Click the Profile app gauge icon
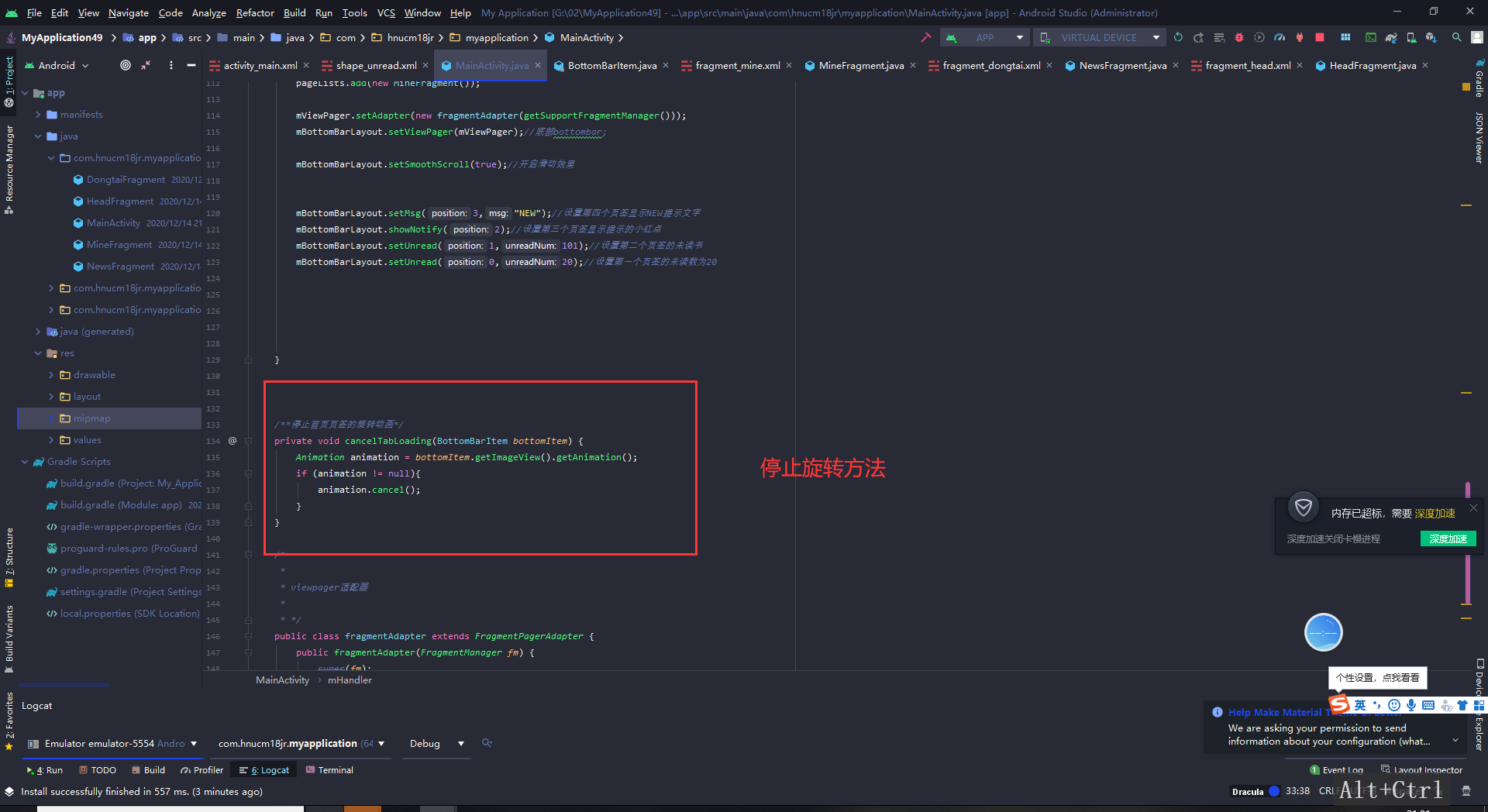This screenshot has width=1488, height=812. [x=1279, y=37]
